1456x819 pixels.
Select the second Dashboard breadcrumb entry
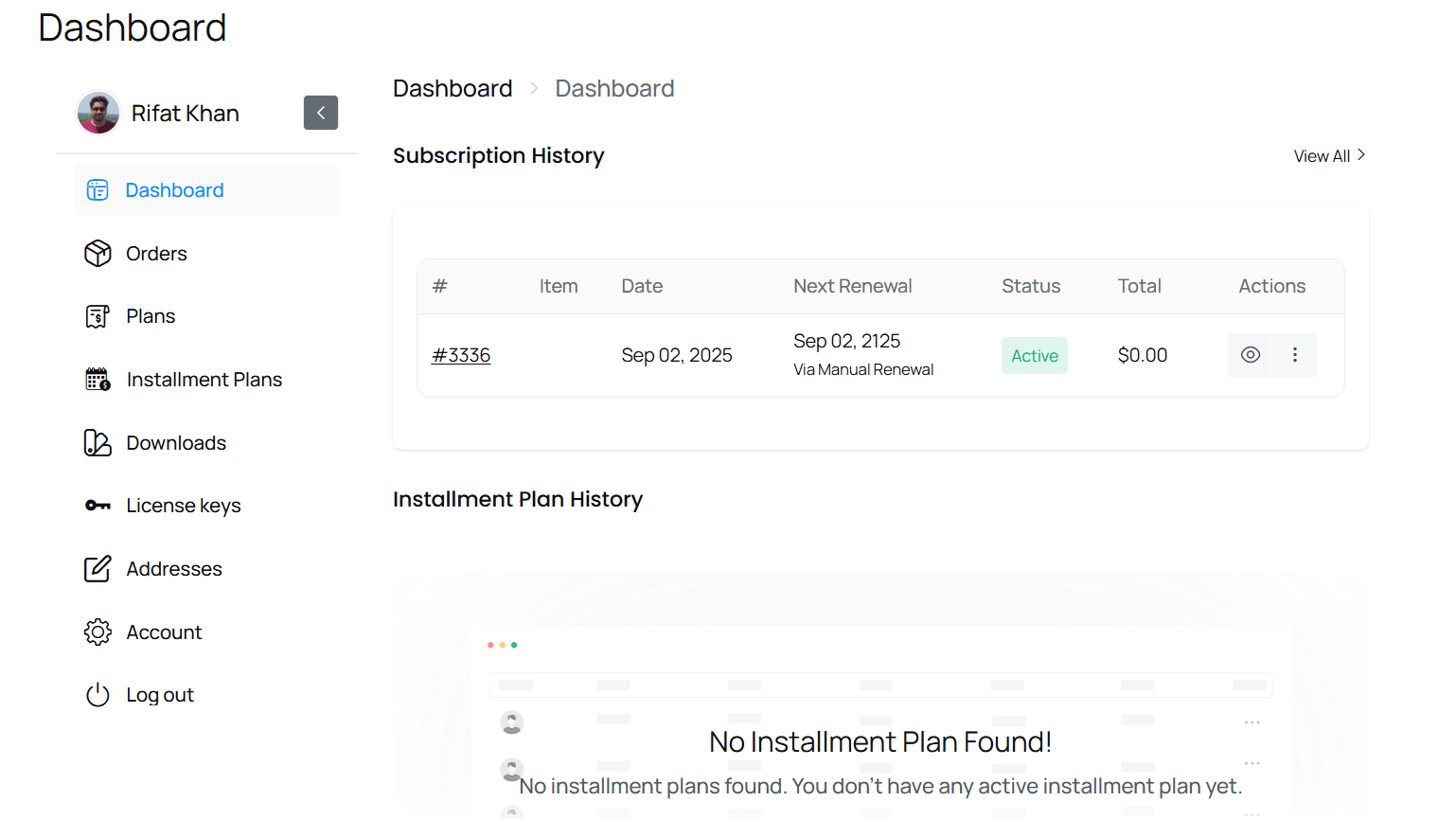614,88
